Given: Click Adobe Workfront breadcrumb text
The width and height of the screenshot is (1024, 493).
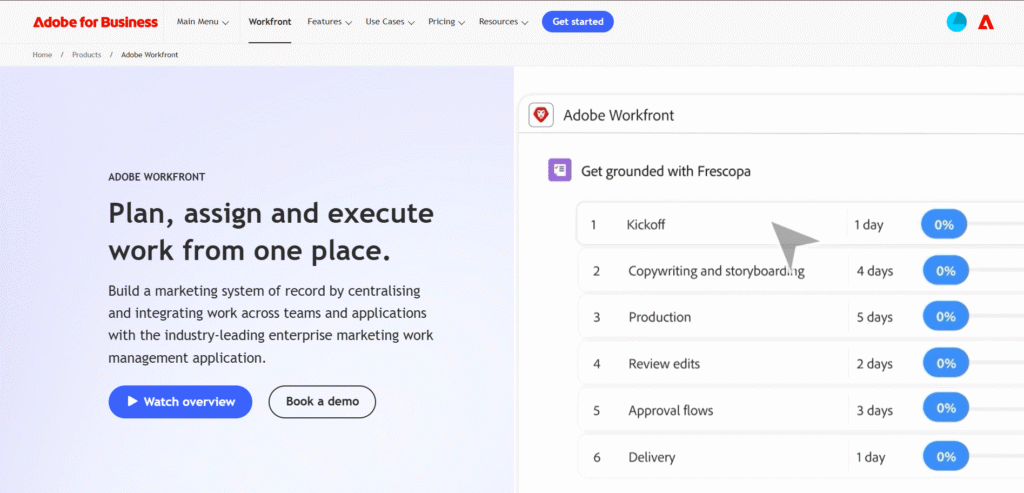Looking at the screenshot, I should click(150, 55).
